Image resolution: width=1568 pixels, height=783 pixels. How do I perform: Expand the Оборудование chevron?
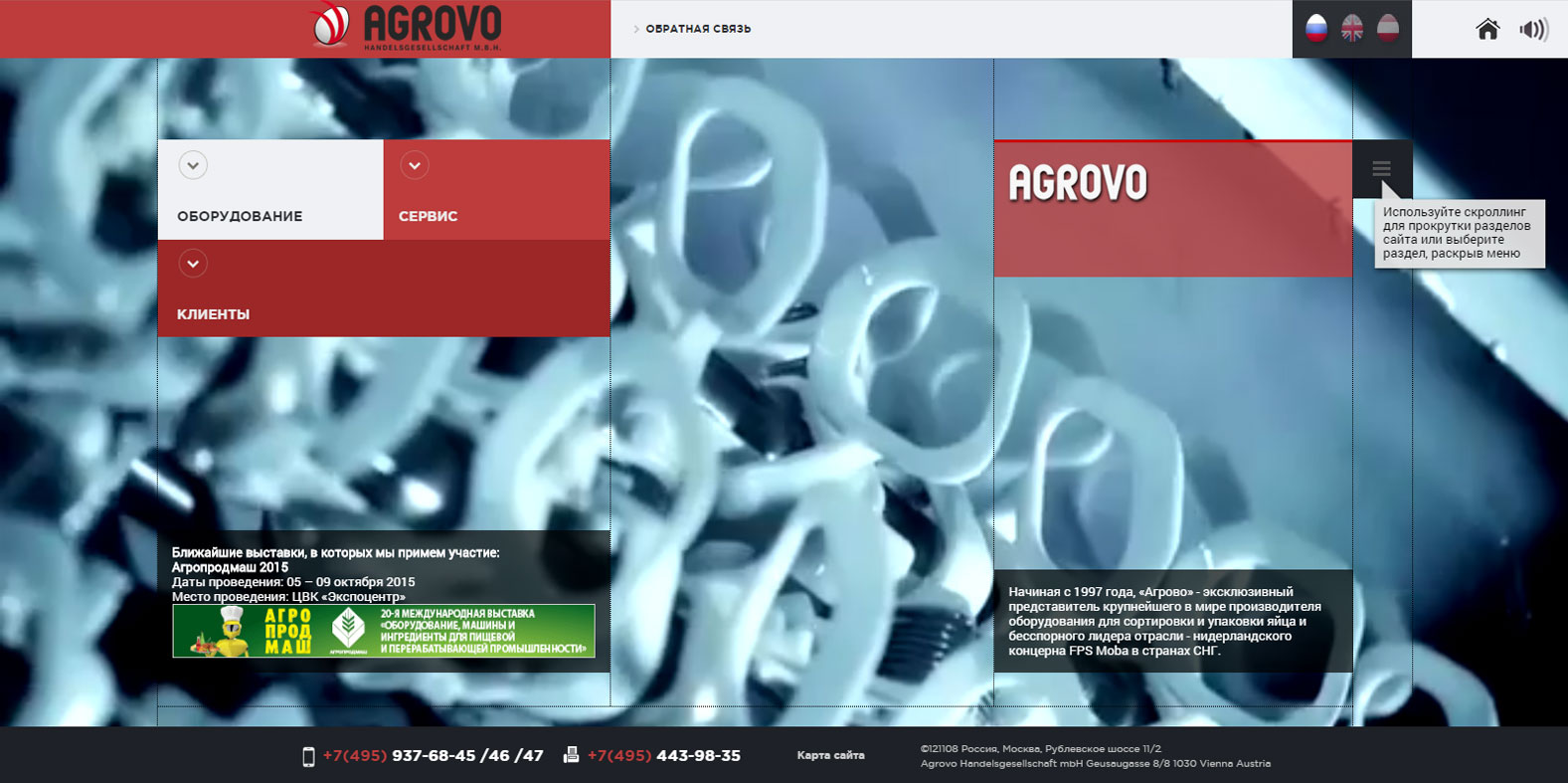point(193,165)
